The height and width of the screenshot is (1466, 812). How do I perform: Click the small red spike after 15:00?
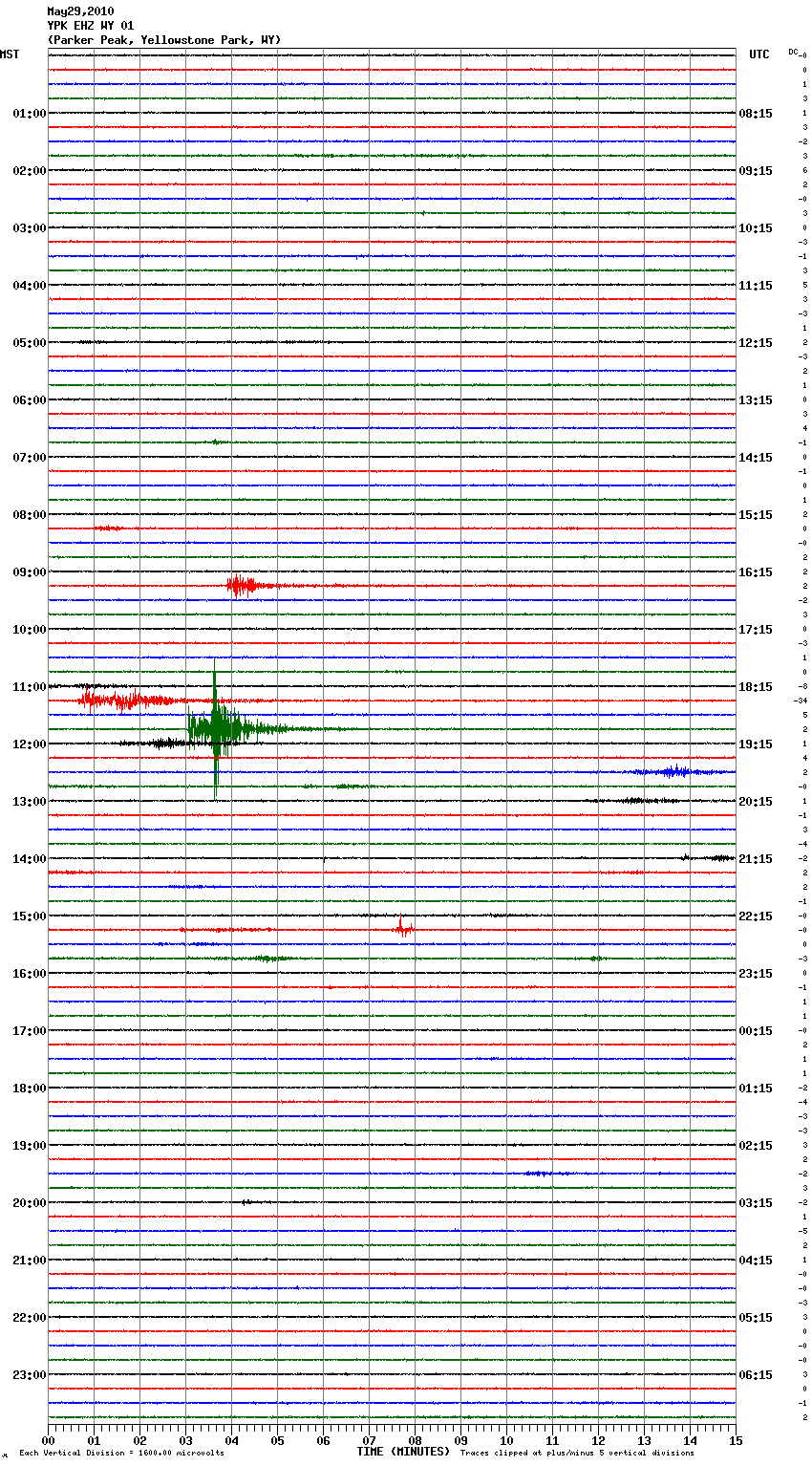(404, 928)
